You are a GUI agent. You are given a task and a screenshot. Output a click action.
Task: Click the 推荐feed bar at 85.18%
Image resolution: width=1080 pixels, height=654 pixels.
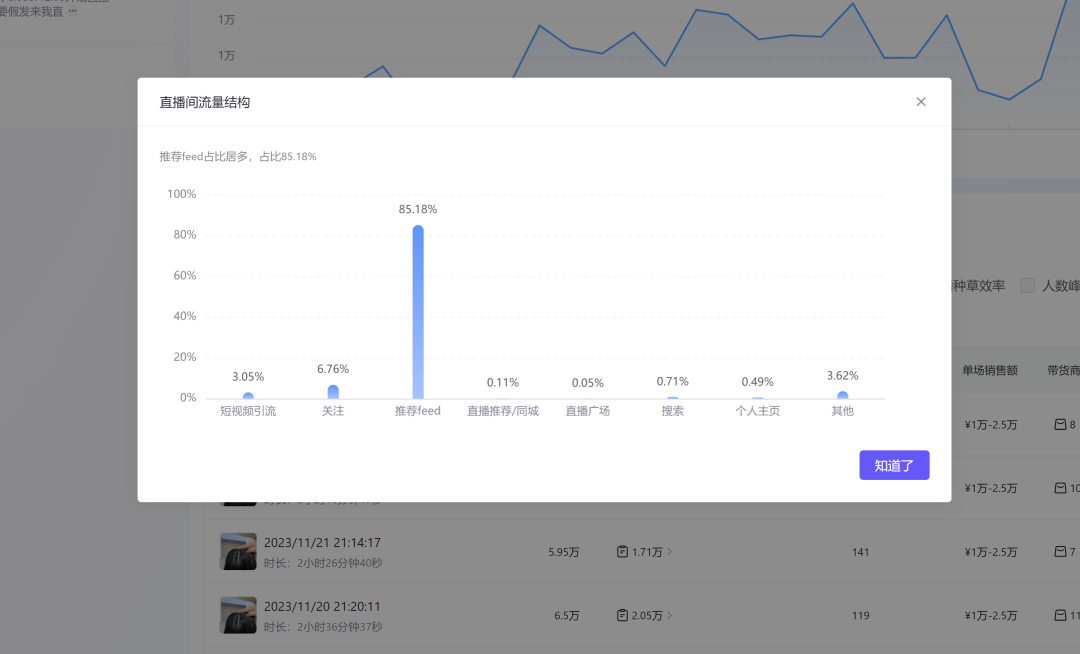point(418,312)
